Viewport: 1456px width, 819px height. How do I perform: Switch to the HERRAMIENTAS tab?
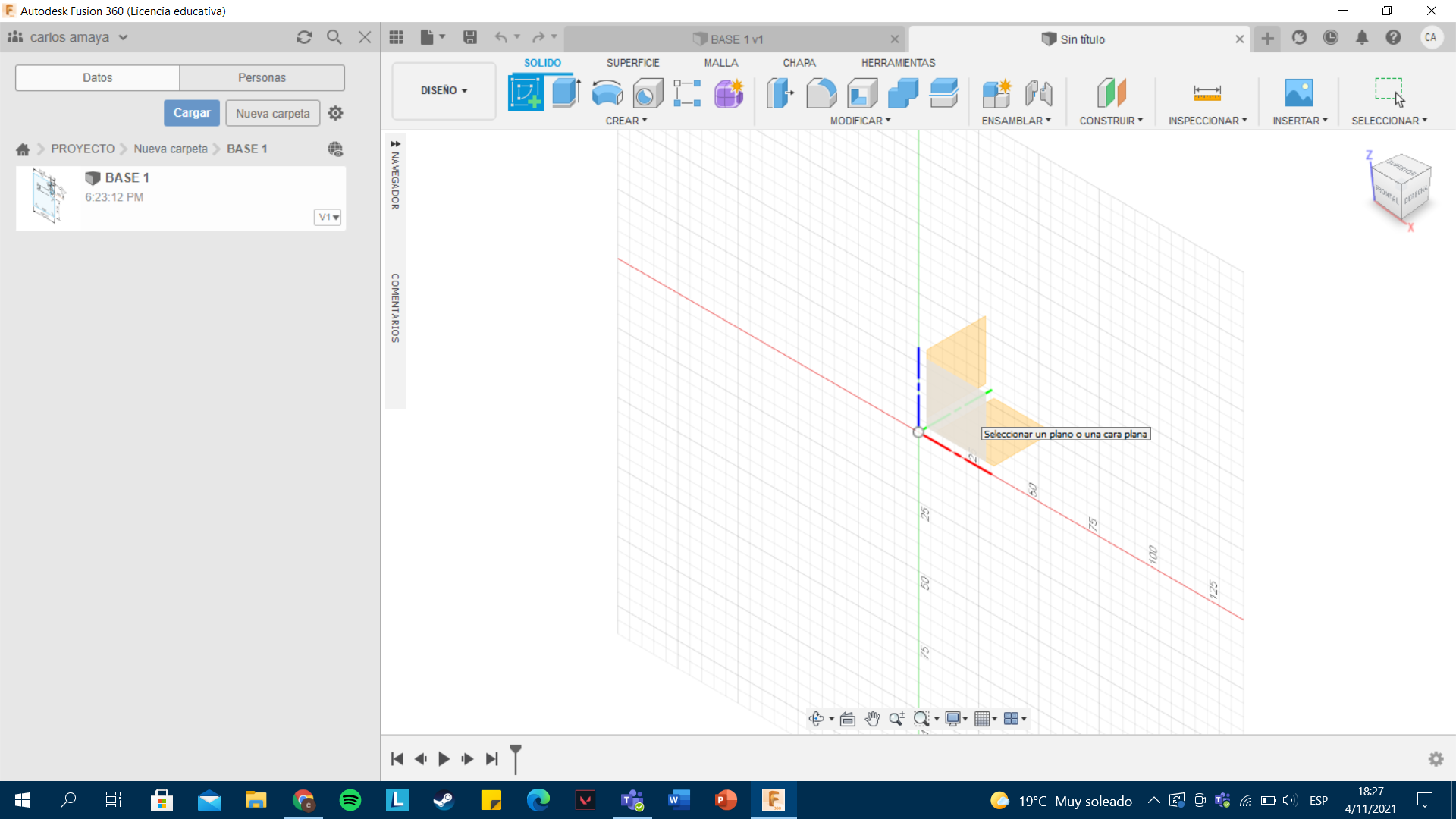click(898, 63)
